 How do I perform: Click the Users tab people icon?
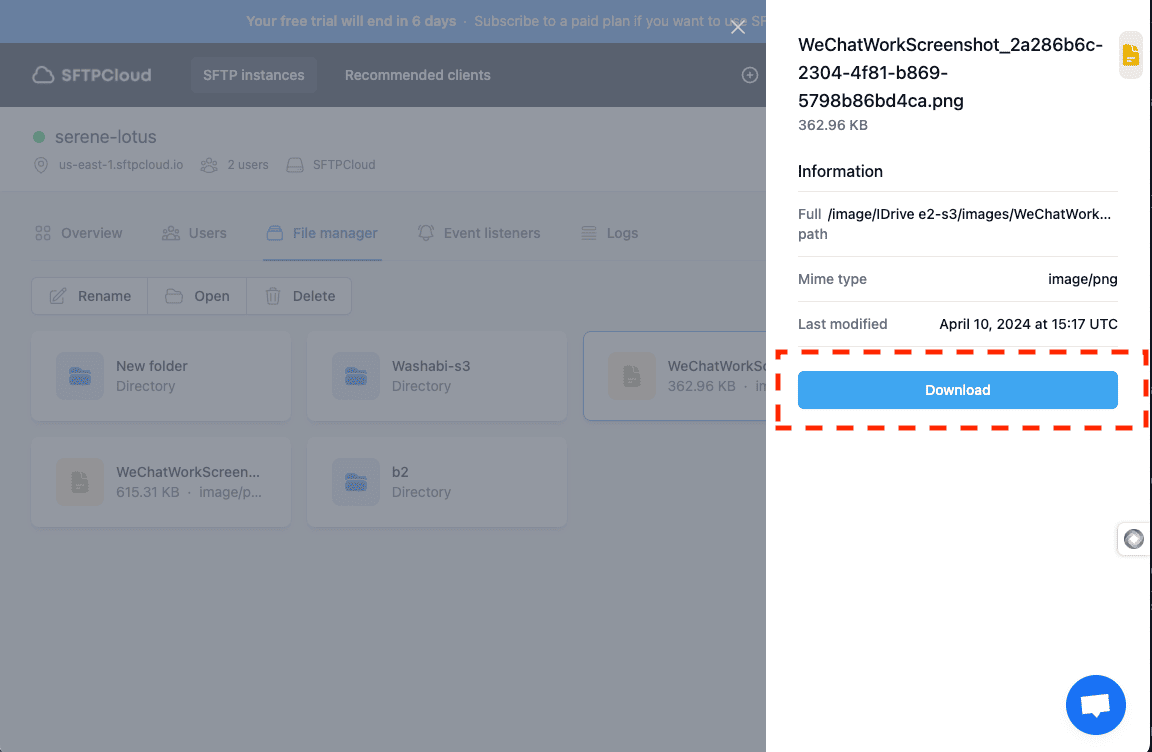coord(170,233)
